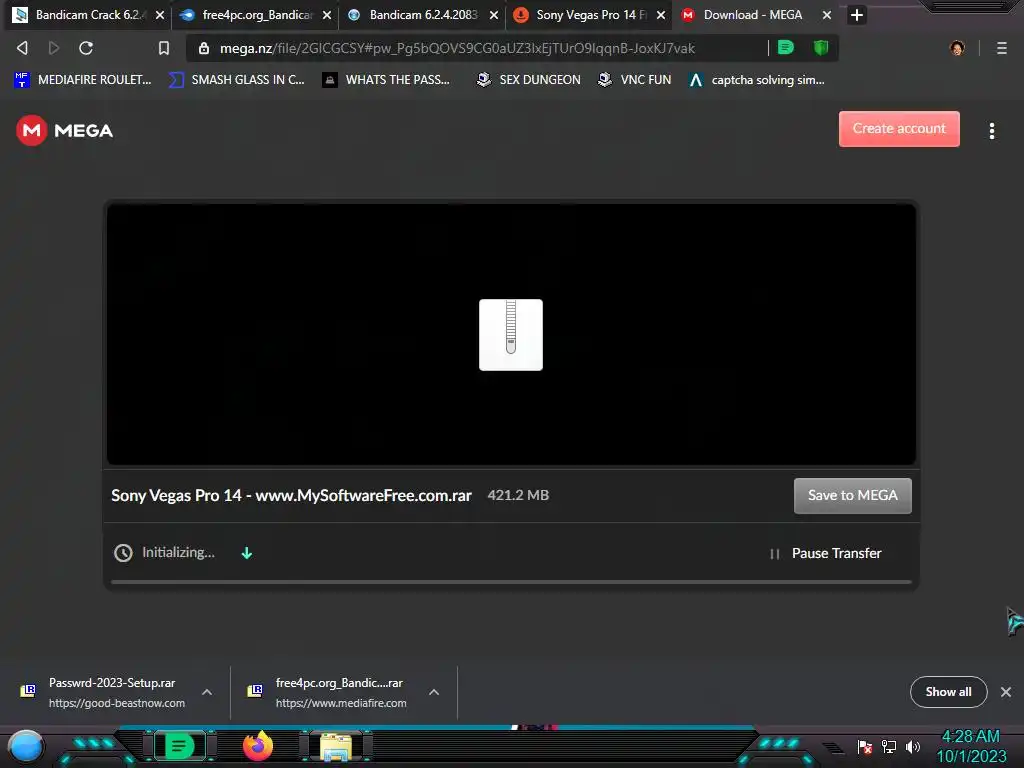Close the Bandicam 6.2.4.2083 tab
Screen dimensions: 1024x768
click(x=494, y=15)
